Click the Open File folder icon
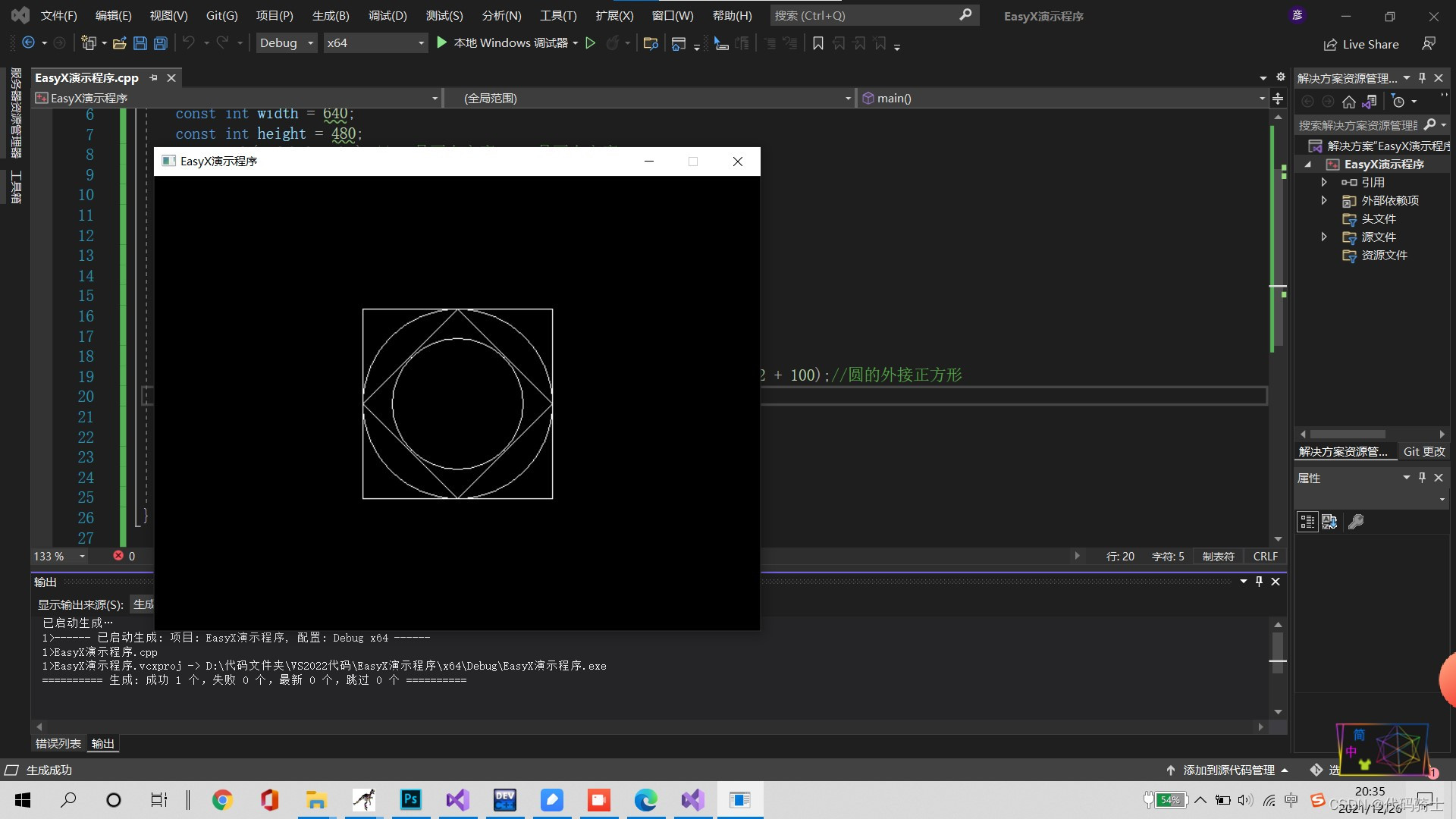Viewport: 1456px width, 819px height. click(119, 44)
